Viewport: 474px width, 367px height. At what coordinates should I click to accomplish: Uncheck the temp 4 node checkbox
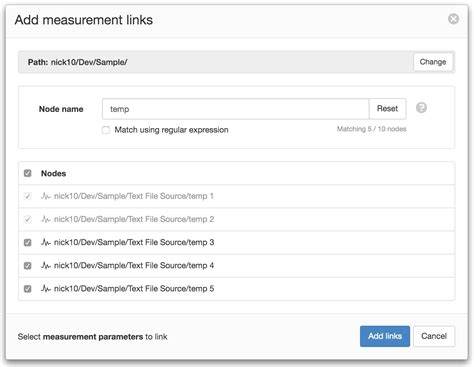pyautogui.click(x=28, y=266)
